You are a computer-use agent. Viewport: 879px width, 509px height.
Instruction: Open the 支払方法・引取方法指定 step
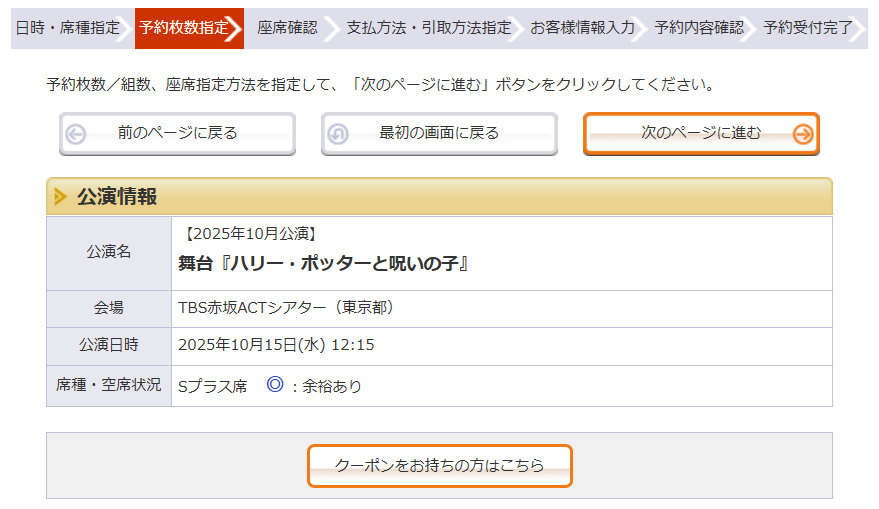(428, 28)
